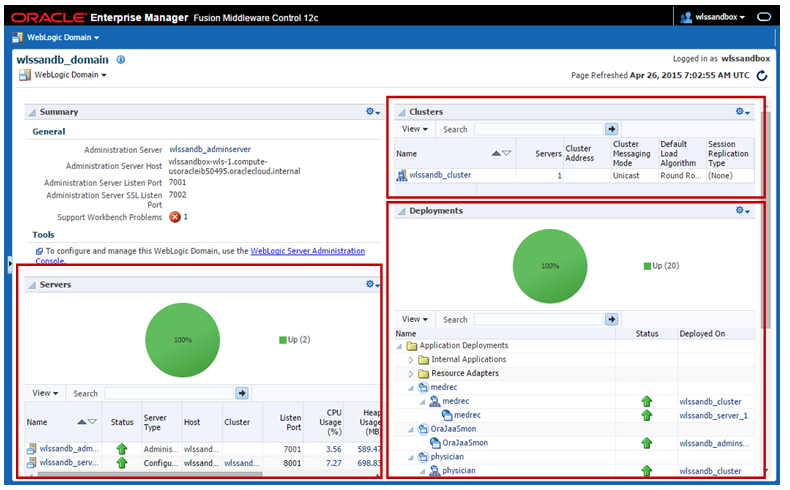The image size is (790, 490).
Task: Click the green Servers pie chart
Action: [x=182, y=340]
